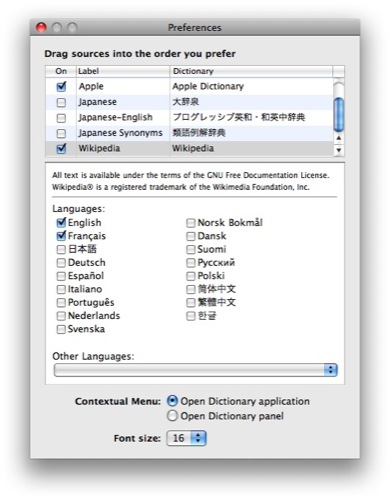This screenshot has height=500, width=390.
Task: Enable the 简体中文 language checkbox
Action: tap(191, 289)
